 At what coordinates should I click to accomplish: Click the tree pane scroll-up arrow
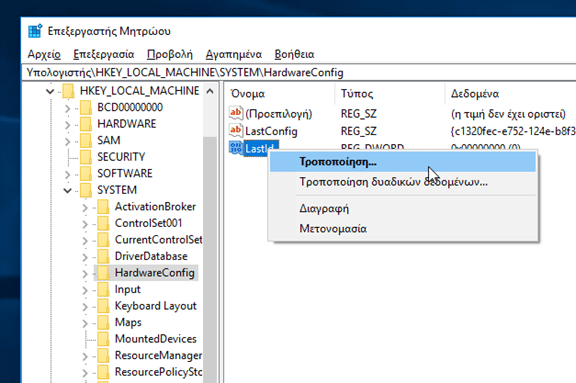[210, 91]
